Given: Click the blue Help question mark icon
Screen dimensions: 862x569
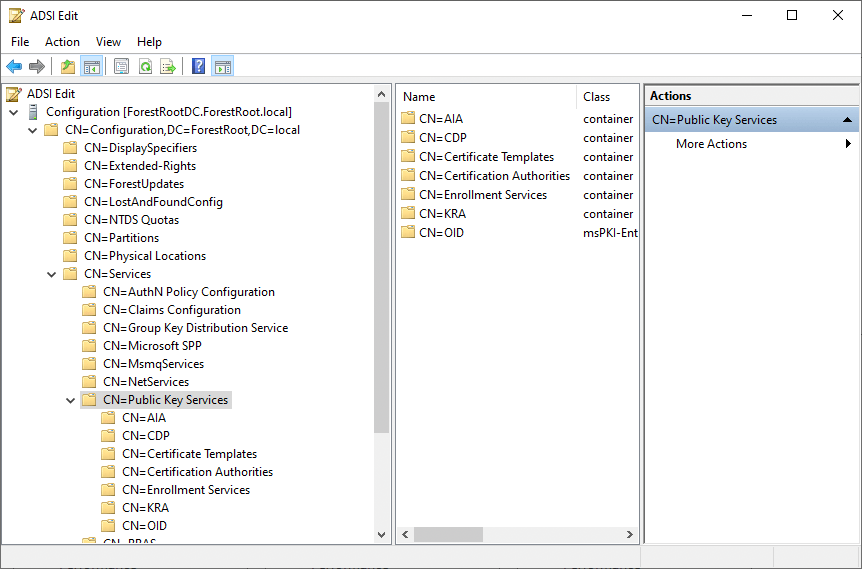Looking at the screenshot, I should 199,67.
